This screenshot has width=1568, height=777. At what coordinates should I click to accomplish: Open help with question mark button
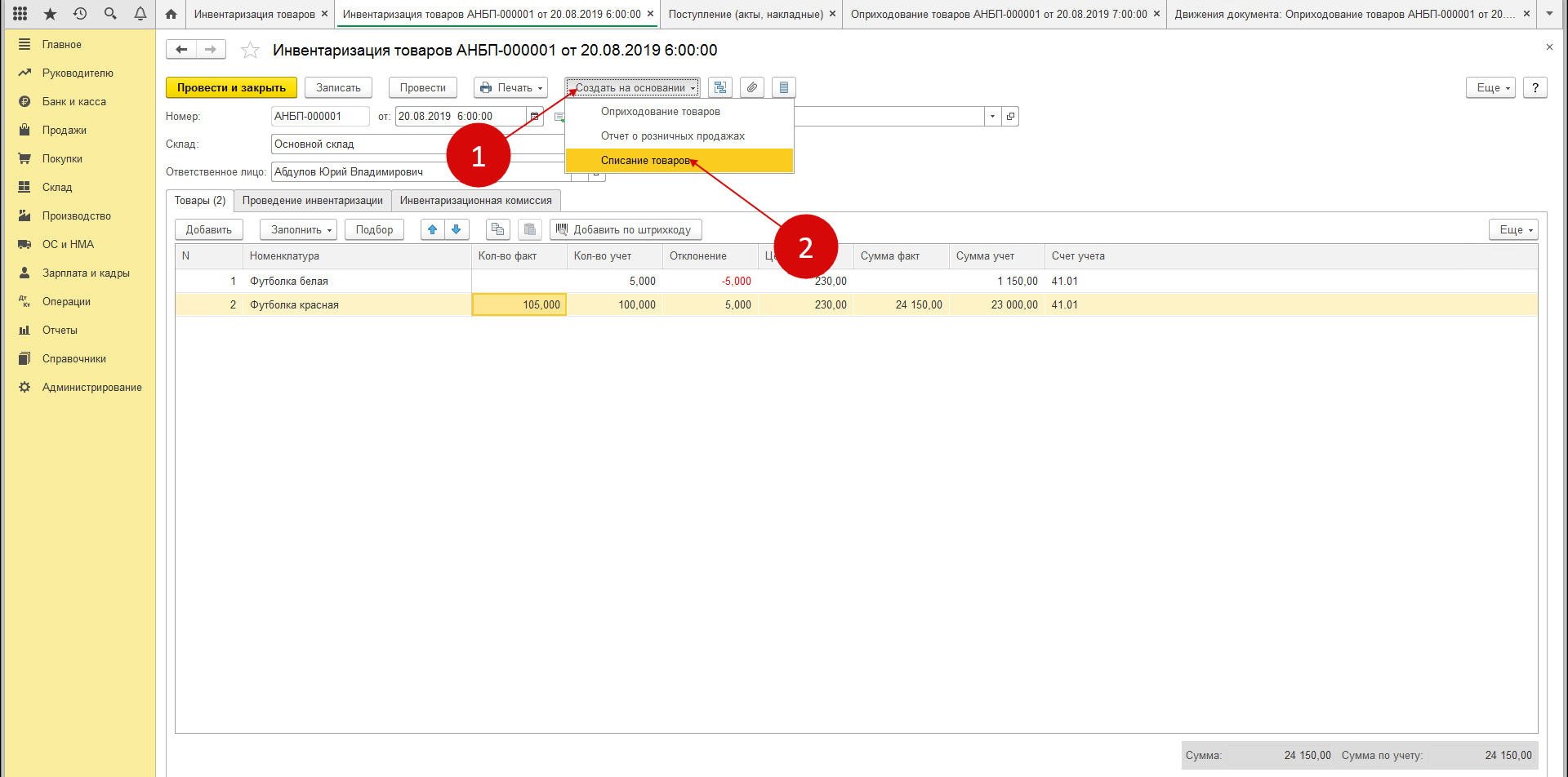pyautogui.click(x=1535, y=87)
